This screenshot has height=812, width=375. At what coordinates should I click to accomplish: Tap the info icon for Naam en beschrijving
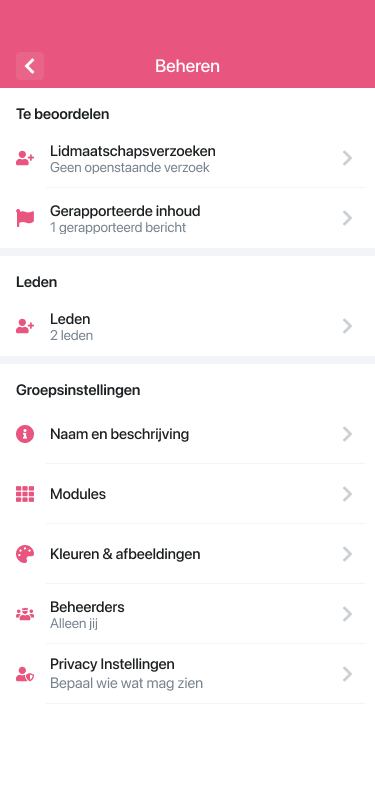pos(25,434)
